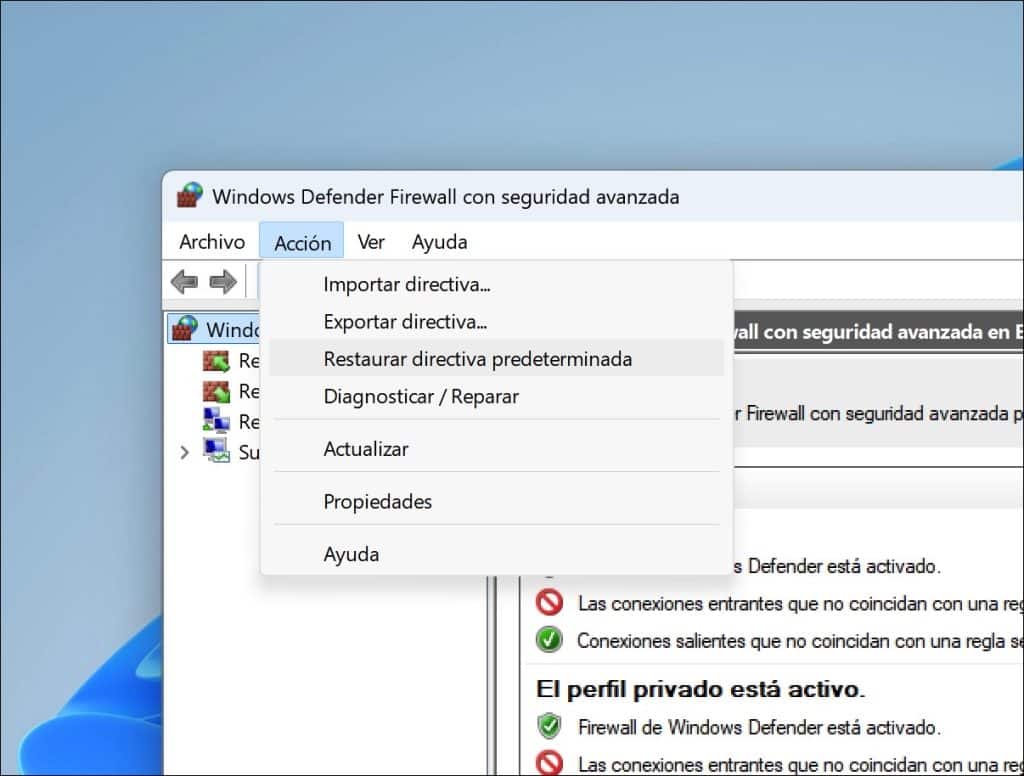This screenshot has width=1024, height=776.
Task: Expand the Supervisión tree node chevron
Action: 185,452
